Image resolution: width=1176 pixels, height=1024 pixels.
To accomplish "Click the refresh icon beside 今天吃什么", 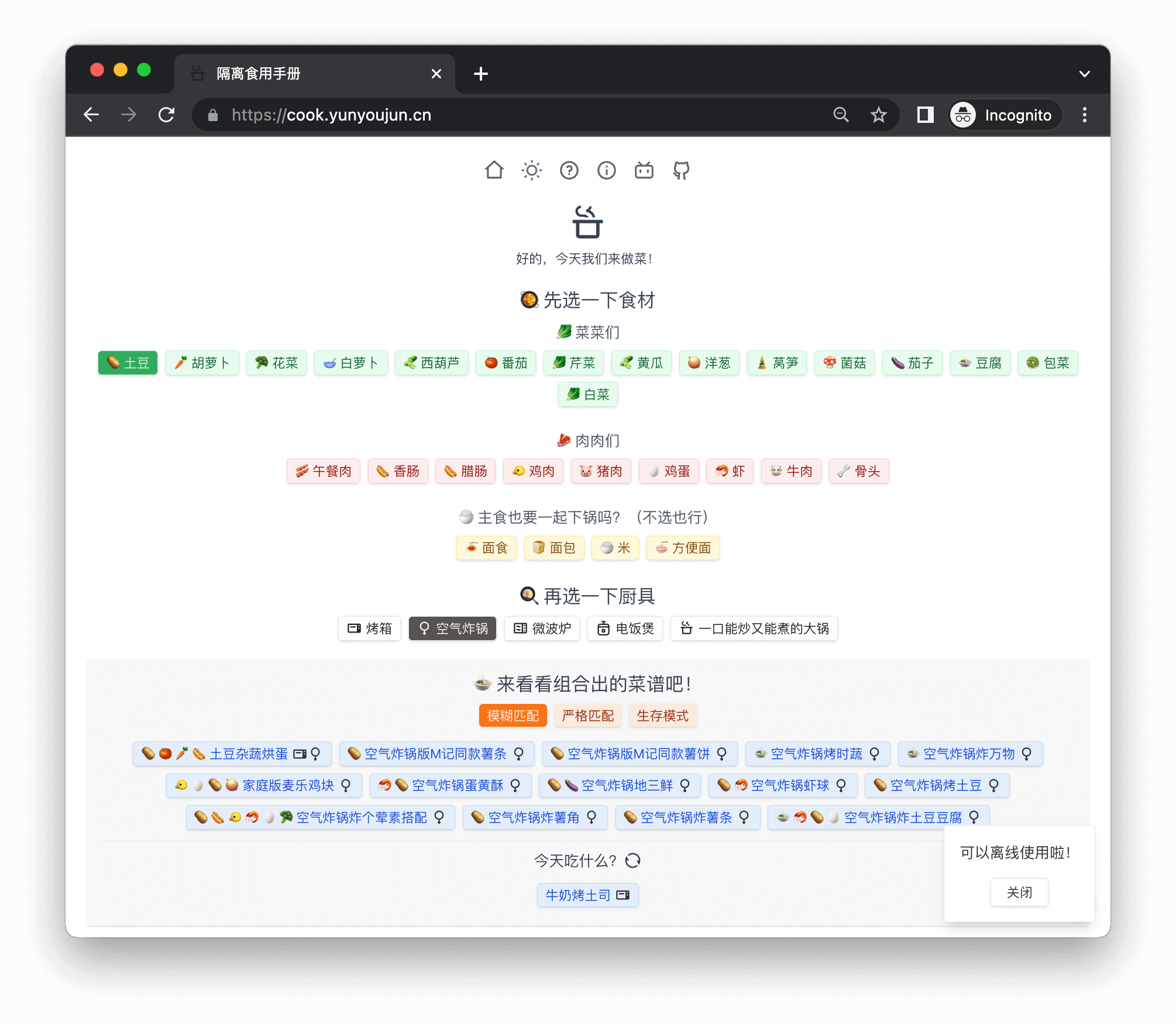I will point(633,861).
